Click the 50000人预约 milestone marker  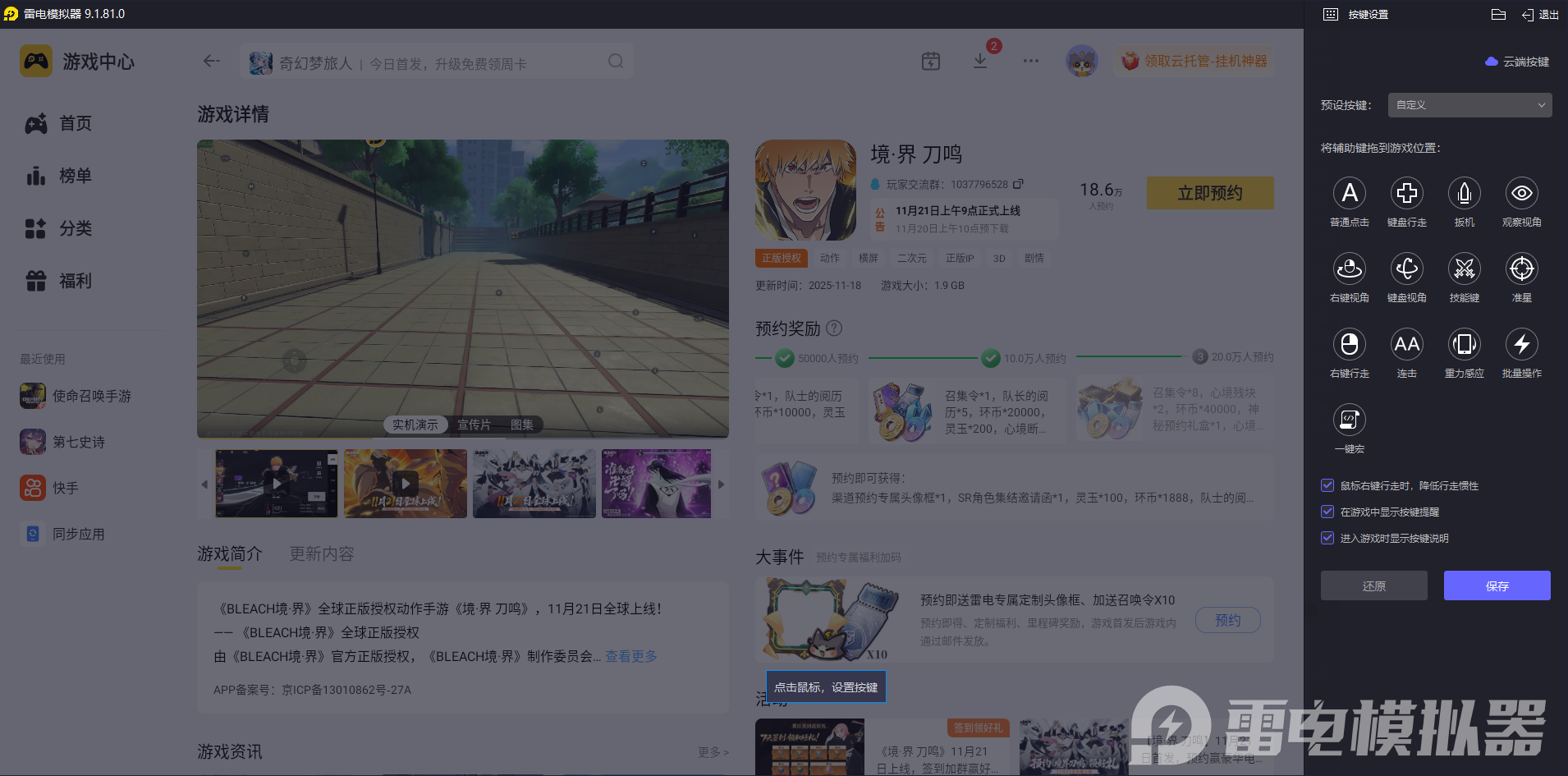pos(785,358)
